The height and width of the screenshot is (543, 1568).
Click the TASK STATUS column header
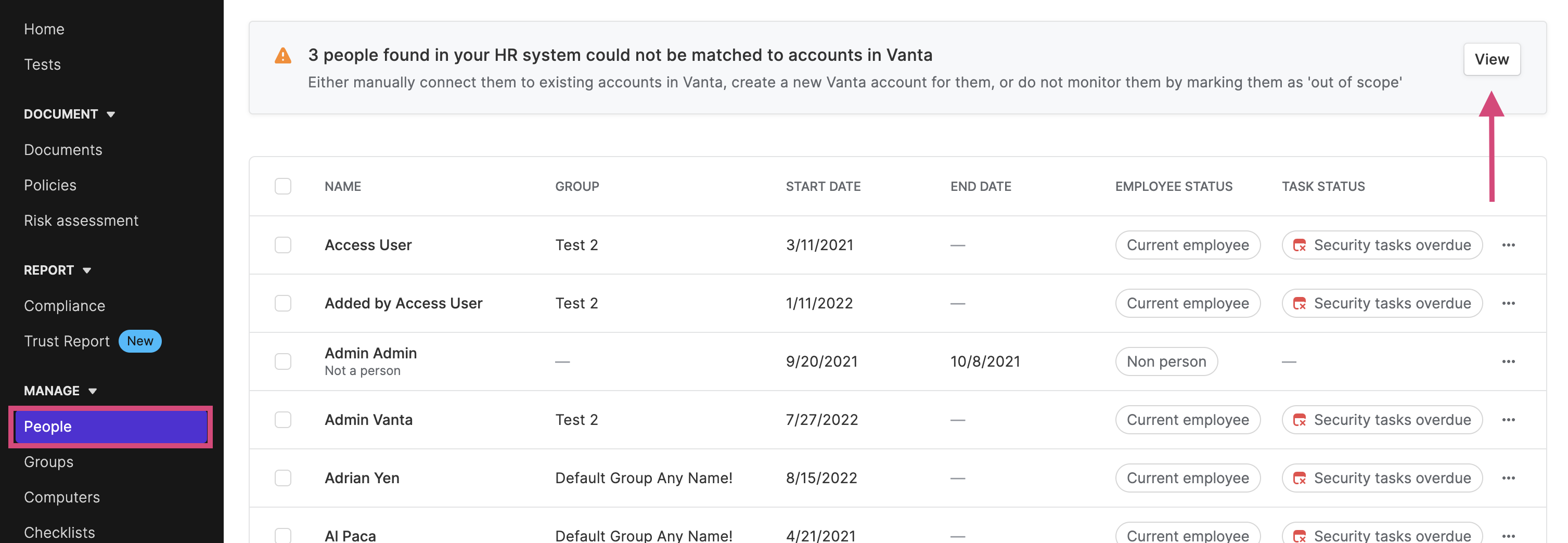coord(1323,186)
